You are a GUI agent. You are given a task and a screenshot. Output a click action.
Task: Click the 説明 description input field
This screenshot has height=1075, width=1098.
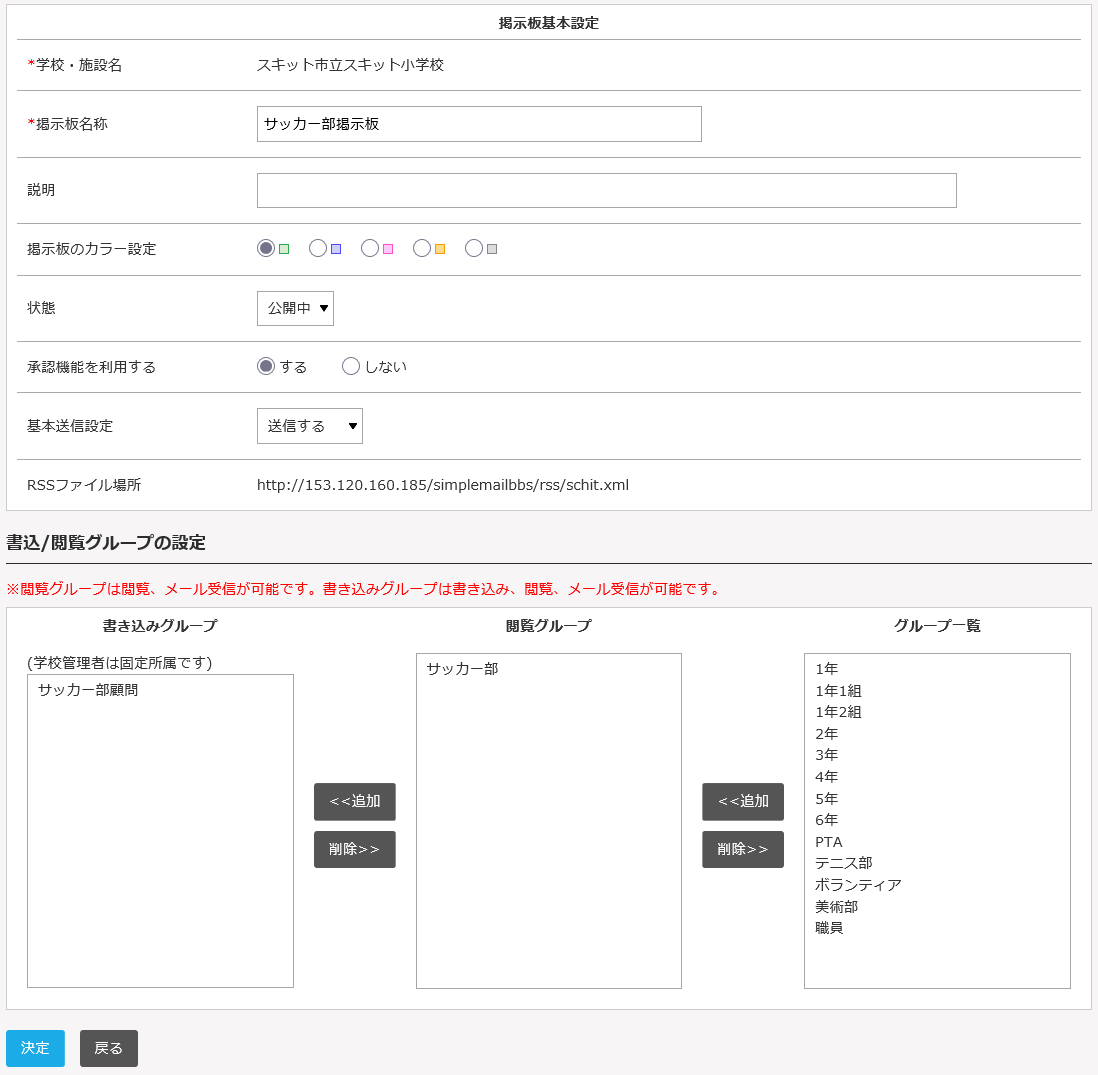[x=606, y=190]
